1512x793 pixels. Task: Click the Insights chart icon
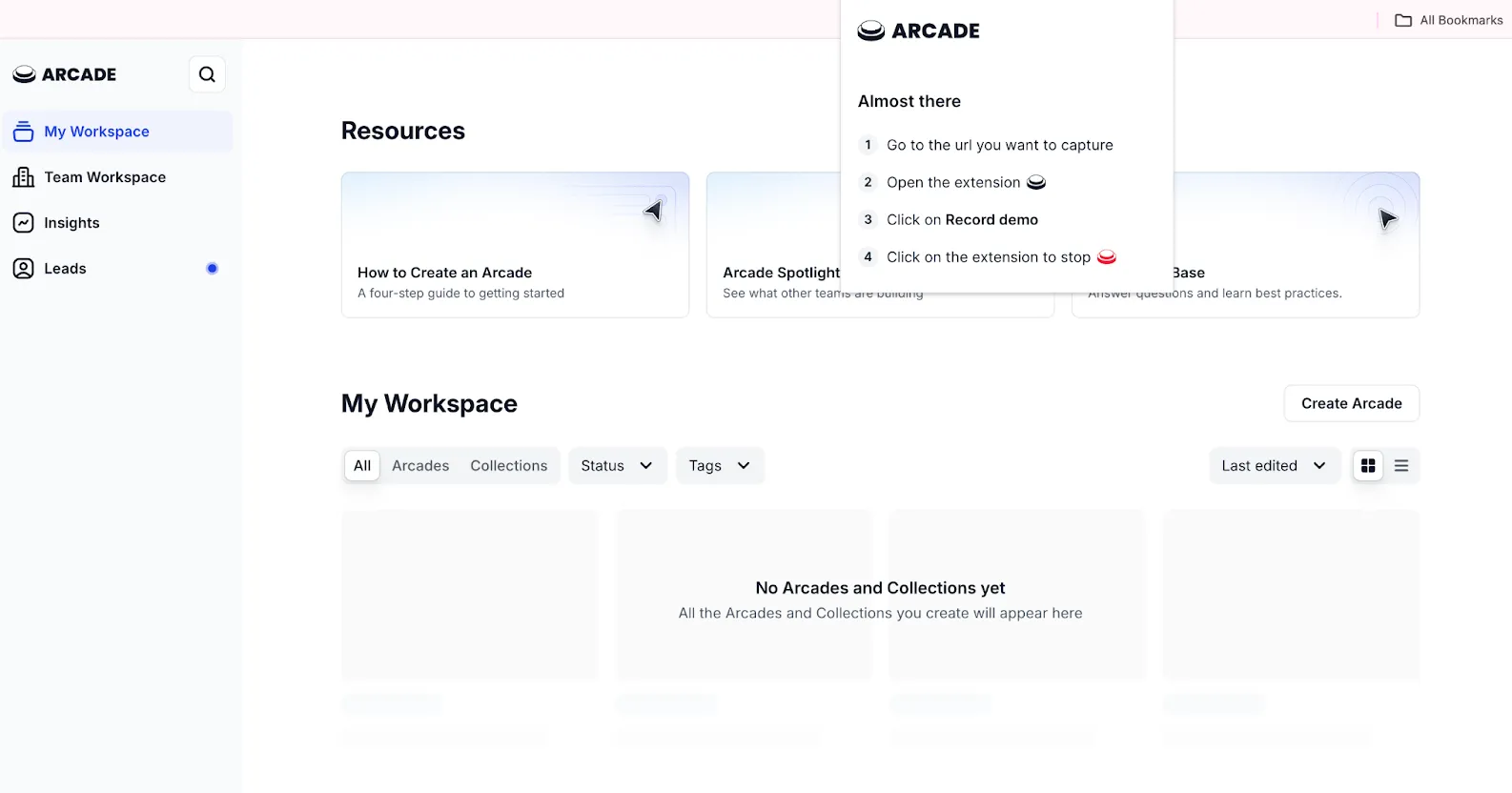point(24,223)
